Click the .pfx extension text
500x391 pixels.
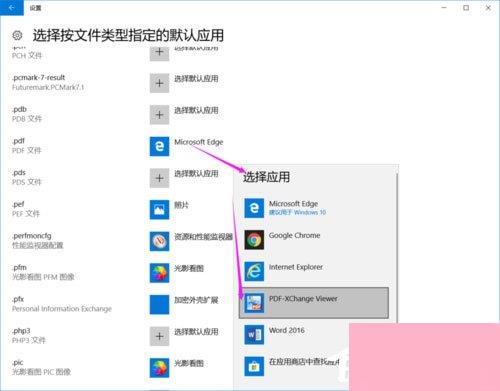(x=18, y=299)
